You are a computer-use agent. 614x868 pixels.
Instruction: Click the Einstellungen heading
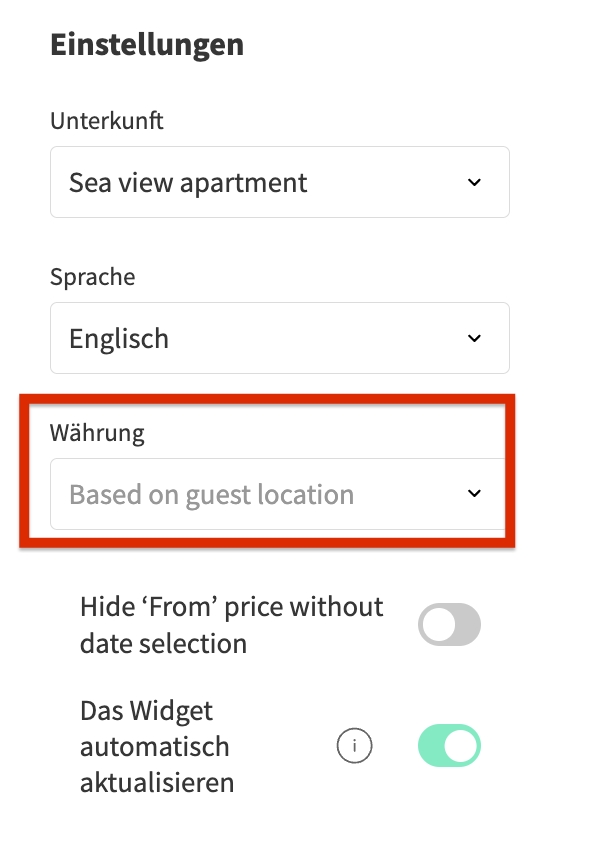point(147,45)
